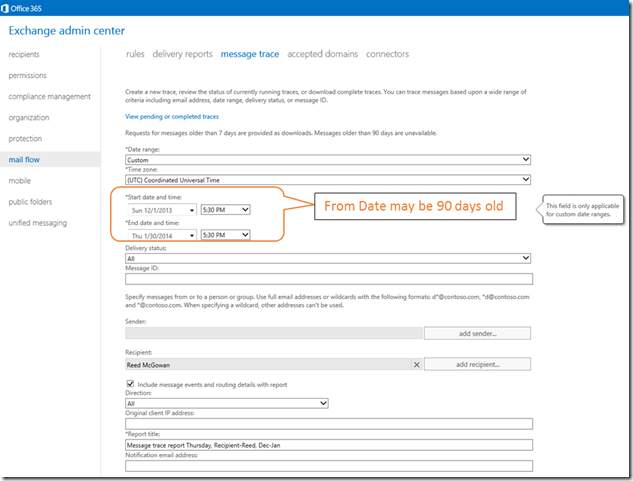Open the start date picker showing Sun 12/1/2013

click(x=162, y=210)
